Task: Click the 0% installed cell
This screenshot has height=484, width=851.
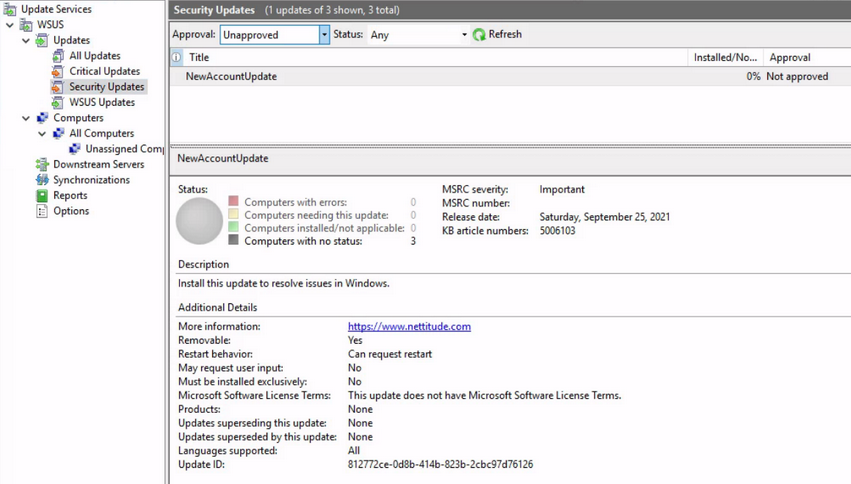Action: [753, 77]
